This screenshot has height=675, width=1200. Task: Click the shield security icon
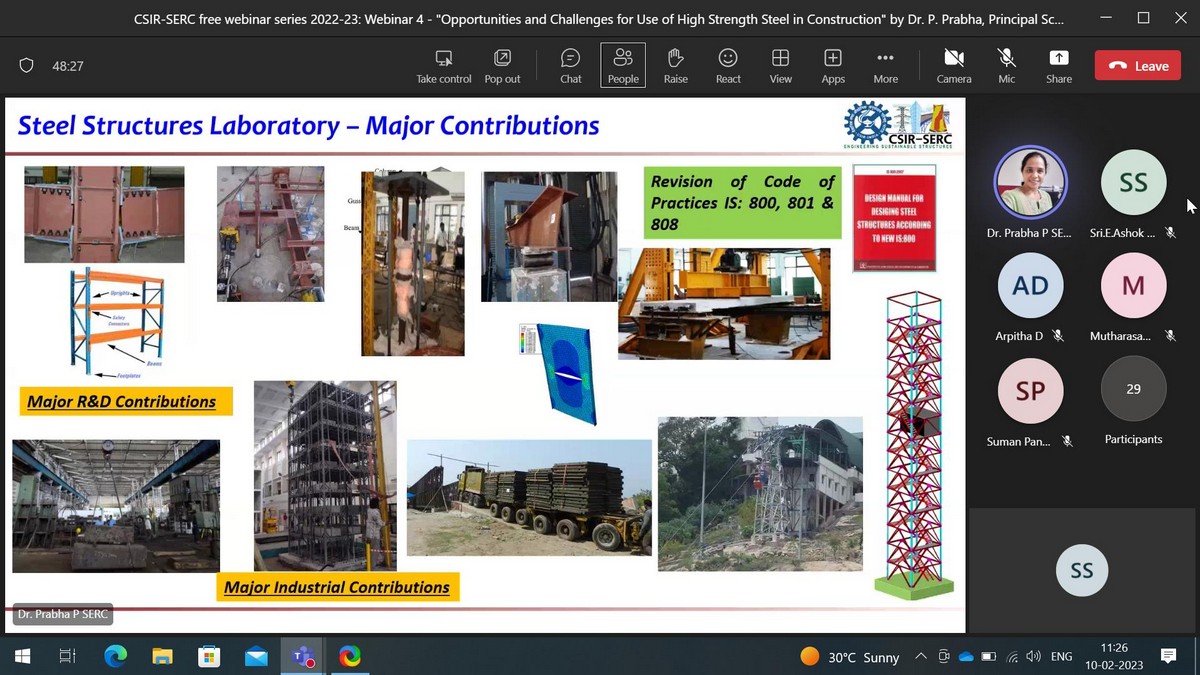click(x=27, y=66)
